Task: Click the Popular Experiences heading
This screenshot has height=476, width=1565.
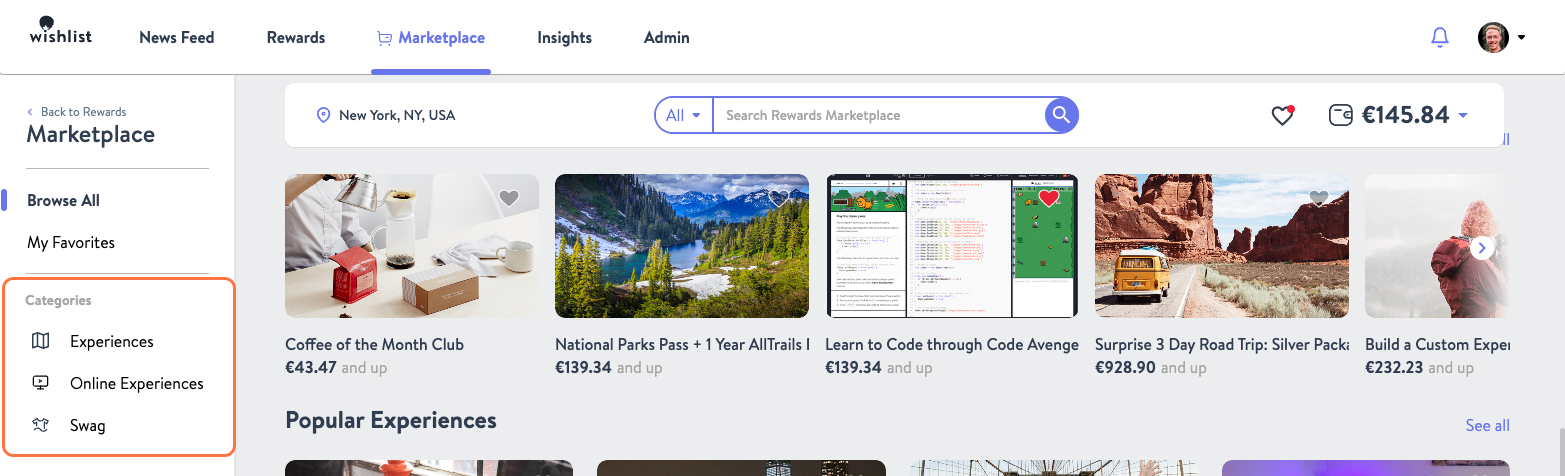Action: click(x=391, y=420)
